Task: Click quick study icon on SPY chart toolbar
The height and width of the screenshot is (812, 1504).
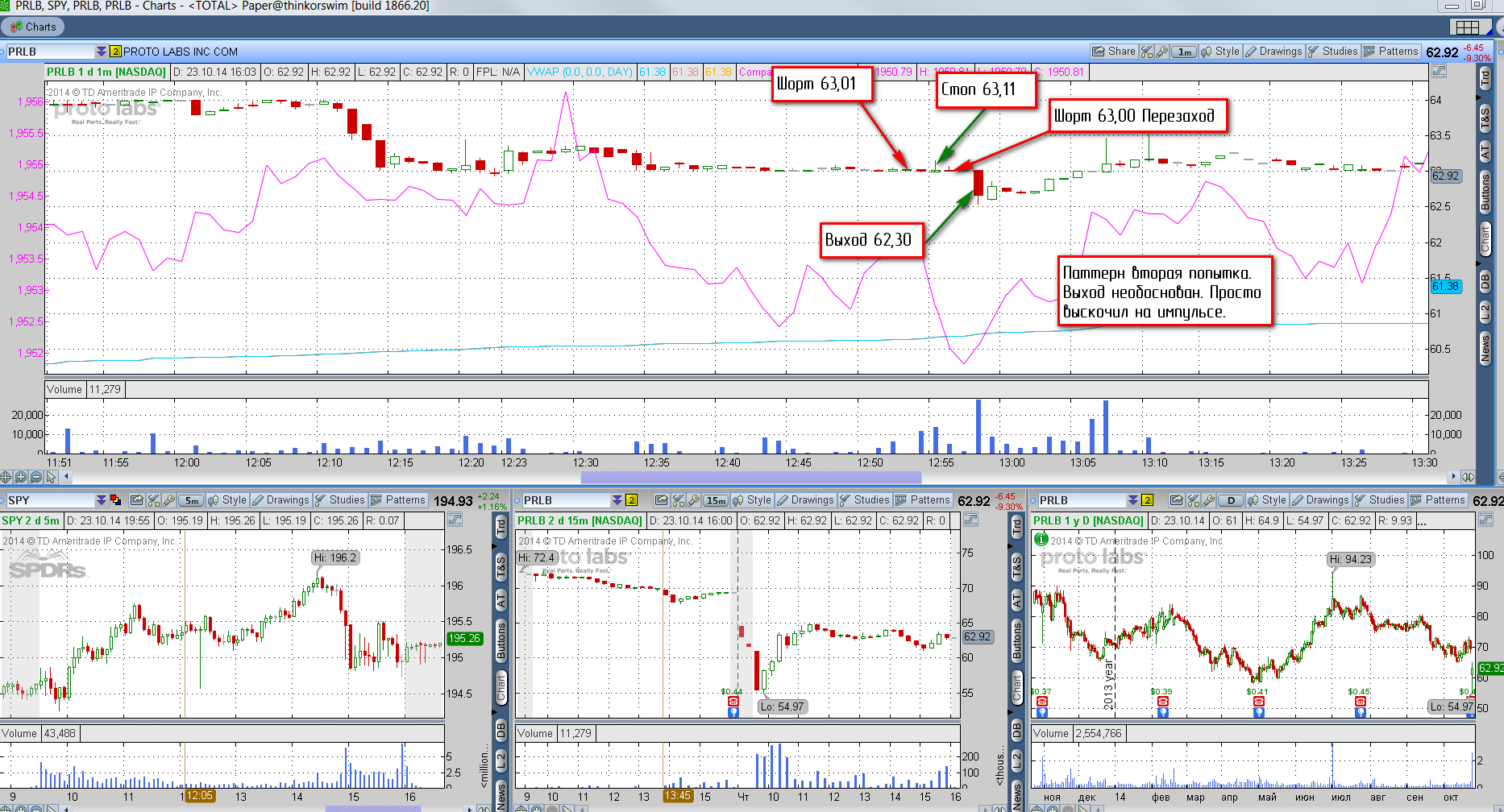Action: [154, 500]
